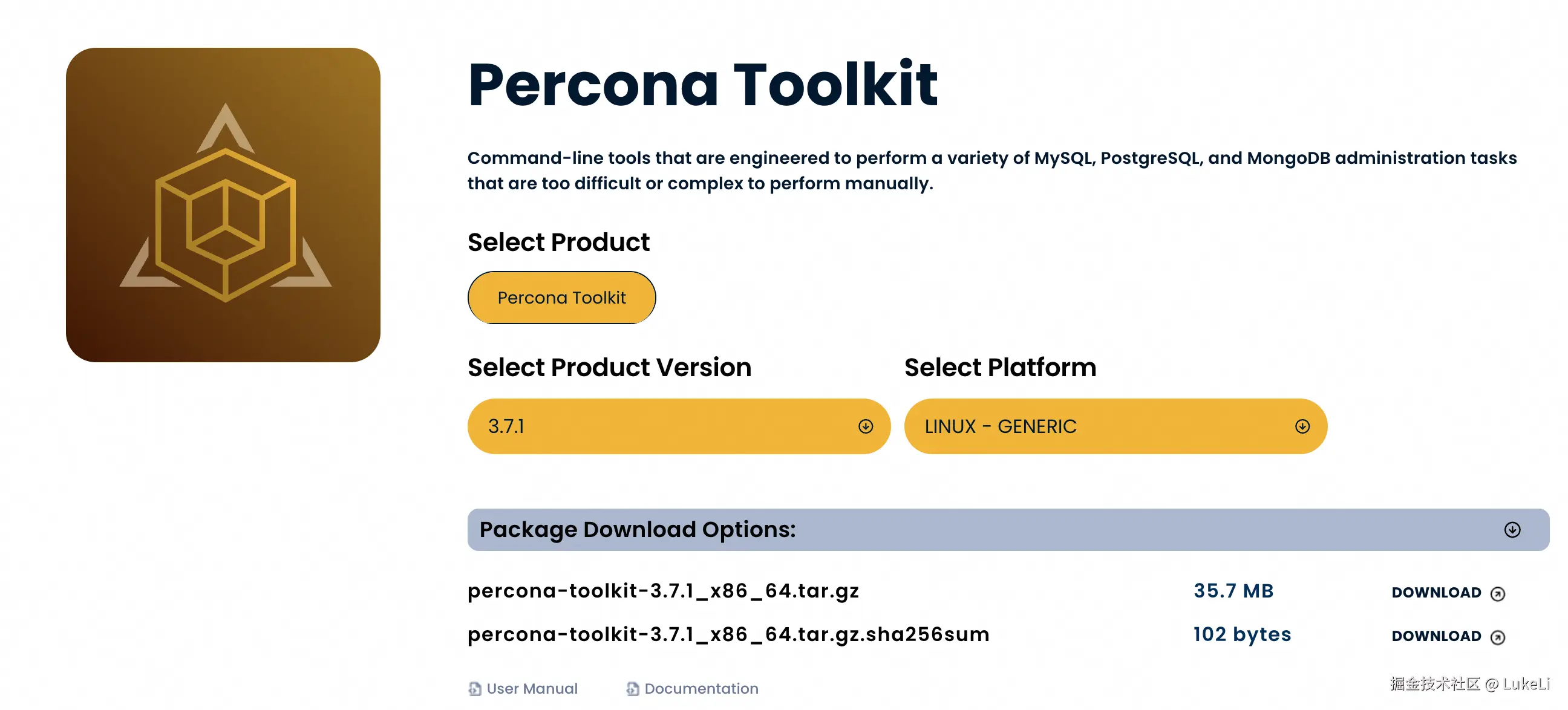Click the arrow icon in the 3.7.1 version selector
The image size is (1568, 710).
[x=865, y=426]
